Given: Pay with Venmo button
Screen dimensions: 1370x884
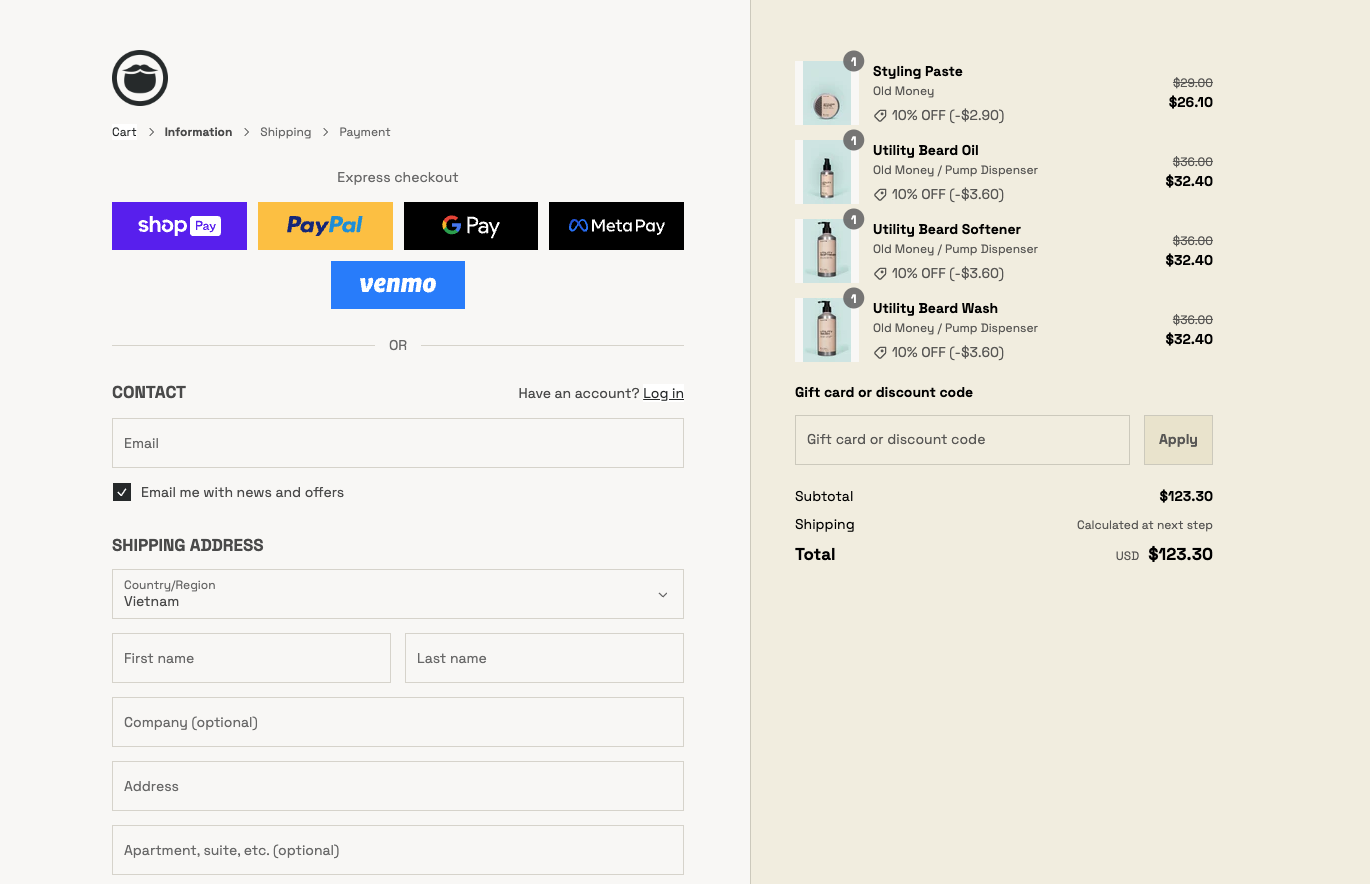Looking at the screenshot, I should point(398,285).
